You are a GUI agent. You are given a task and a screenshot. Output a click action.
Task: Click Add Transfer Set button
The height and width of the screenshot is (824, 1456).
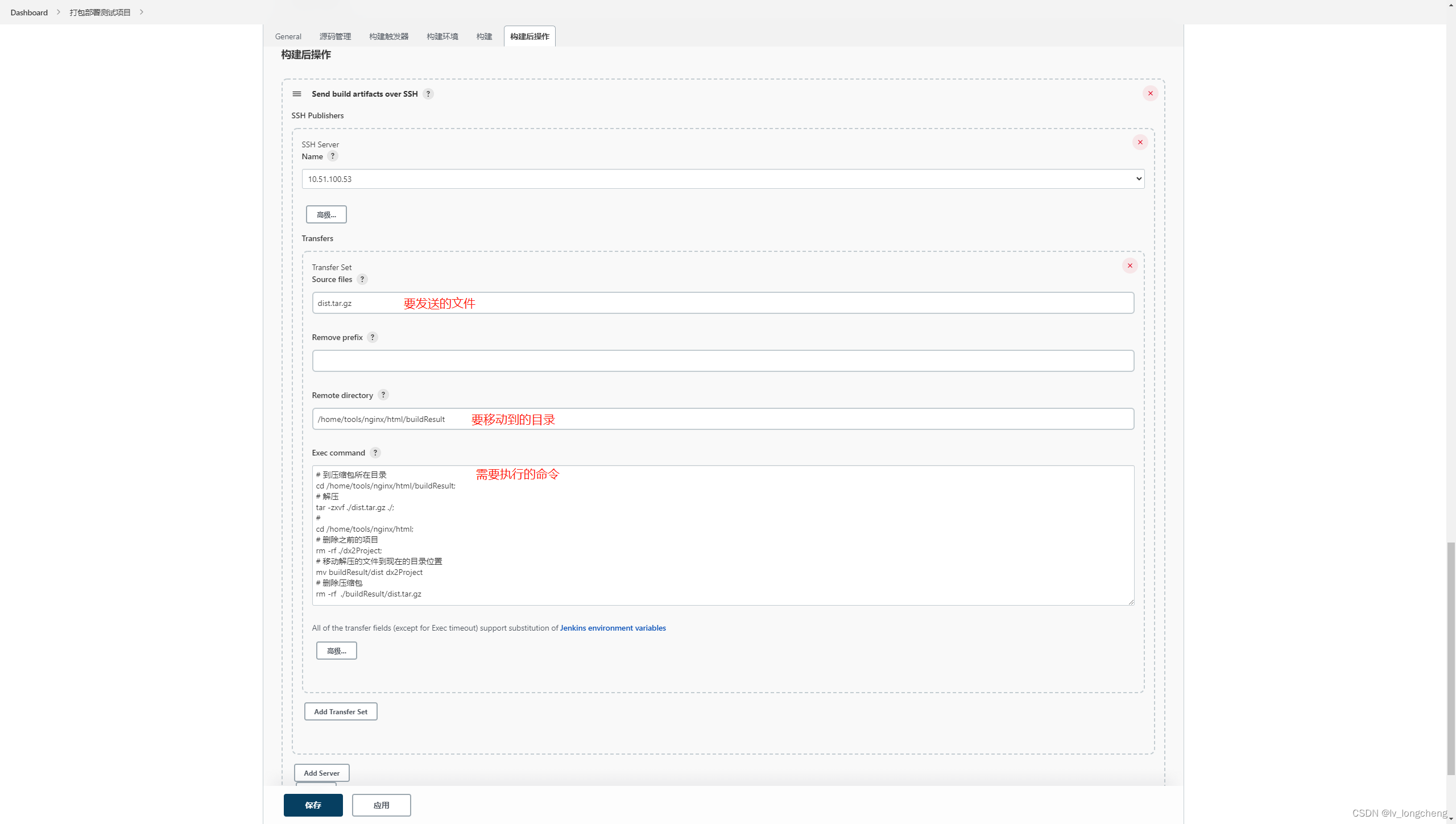[x=341, y=711]
